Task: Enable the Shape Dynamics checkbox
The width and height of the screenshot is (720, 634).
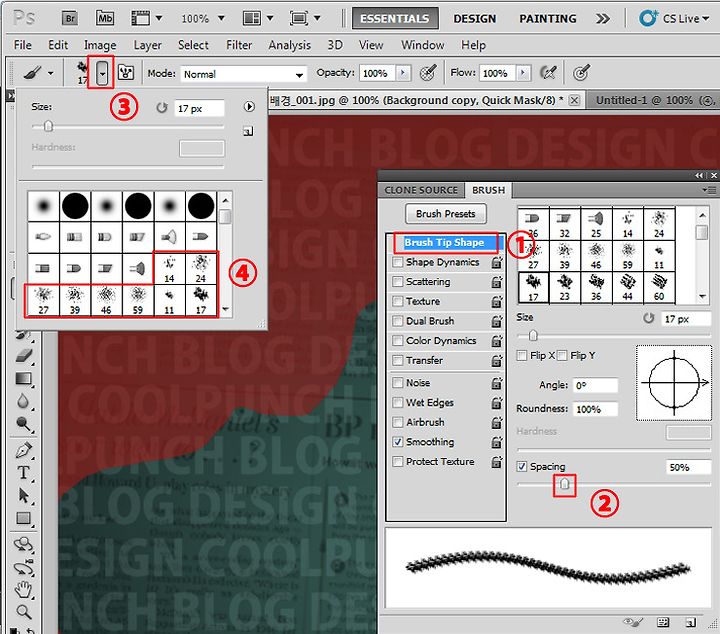Action: pyautogui.click(x=398, y=262)
